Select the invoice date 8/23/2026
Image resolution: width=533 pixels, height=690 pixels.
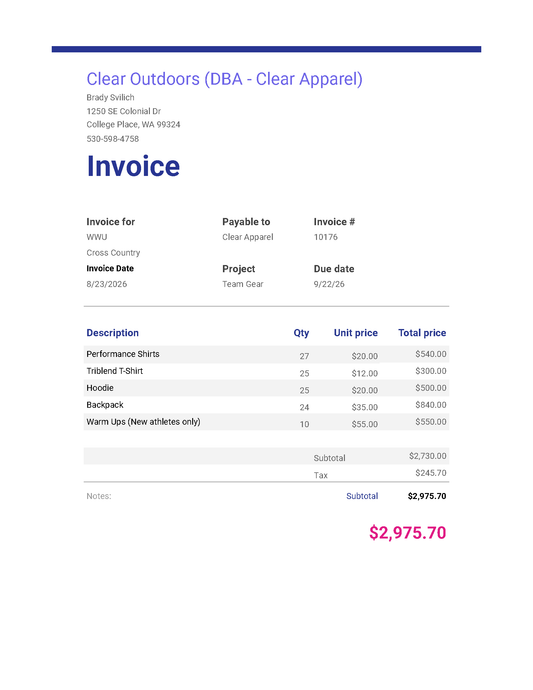[x=107, y=284]
